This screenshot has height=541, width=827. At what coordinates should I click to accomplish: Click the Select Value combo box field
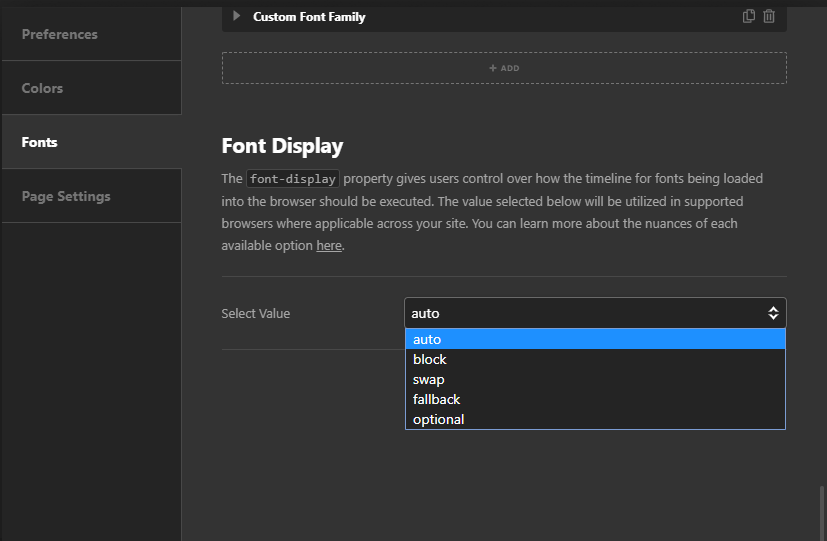(x=585, y=313)
